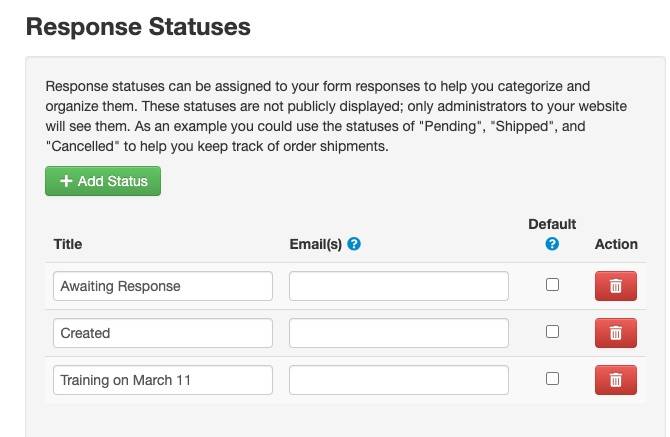Click the Email(s) column header label
Screen dimensions: 670x437
pyautogui.click(x=315, y=244)
